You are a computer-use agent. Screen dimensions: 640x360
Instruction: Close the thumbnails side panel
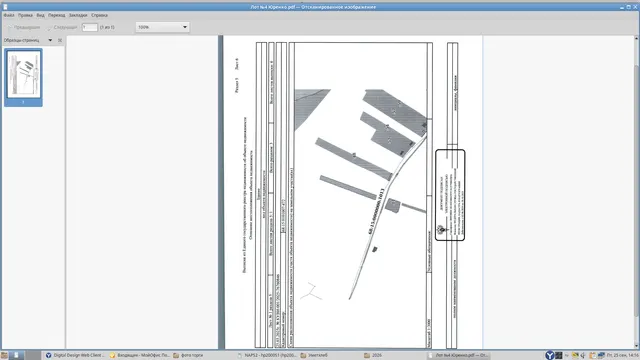coord(60,40)
